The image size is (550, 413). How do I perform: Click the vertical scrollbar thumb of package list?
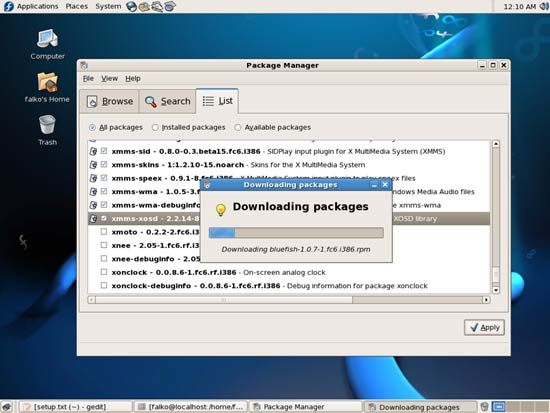pos(496,275)
